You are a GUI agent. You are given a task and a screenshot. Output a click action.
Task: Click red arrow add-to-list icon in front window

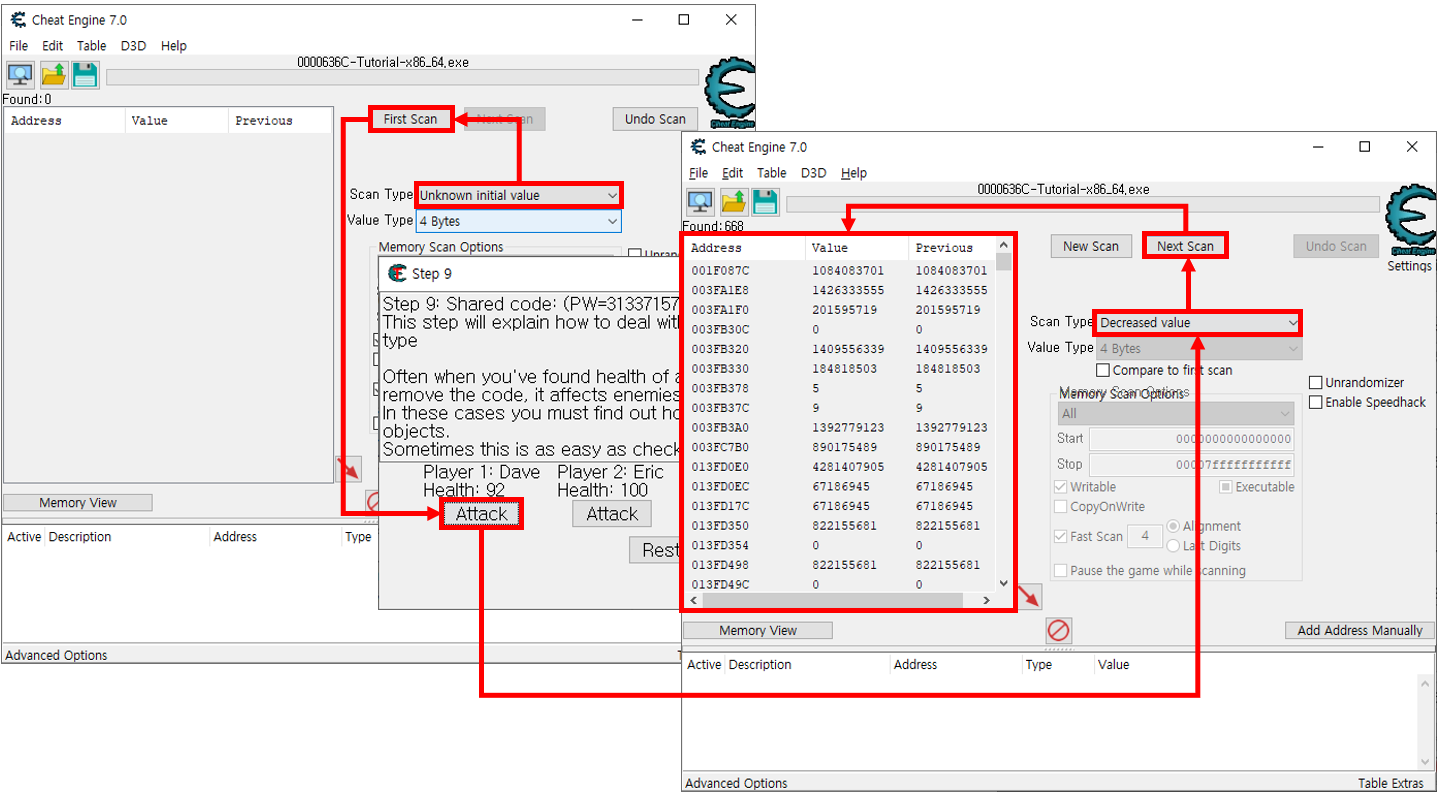pyautogui.click(x=1029, y=596)
